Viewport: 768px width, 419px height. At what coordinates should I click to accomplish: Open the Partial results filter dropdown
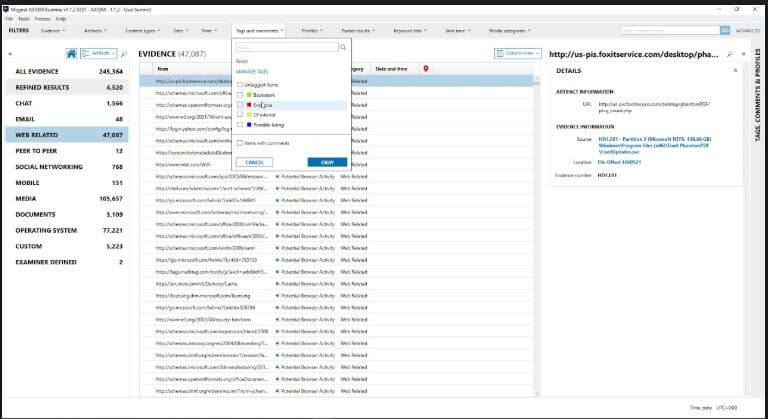[x=358, y=30]
